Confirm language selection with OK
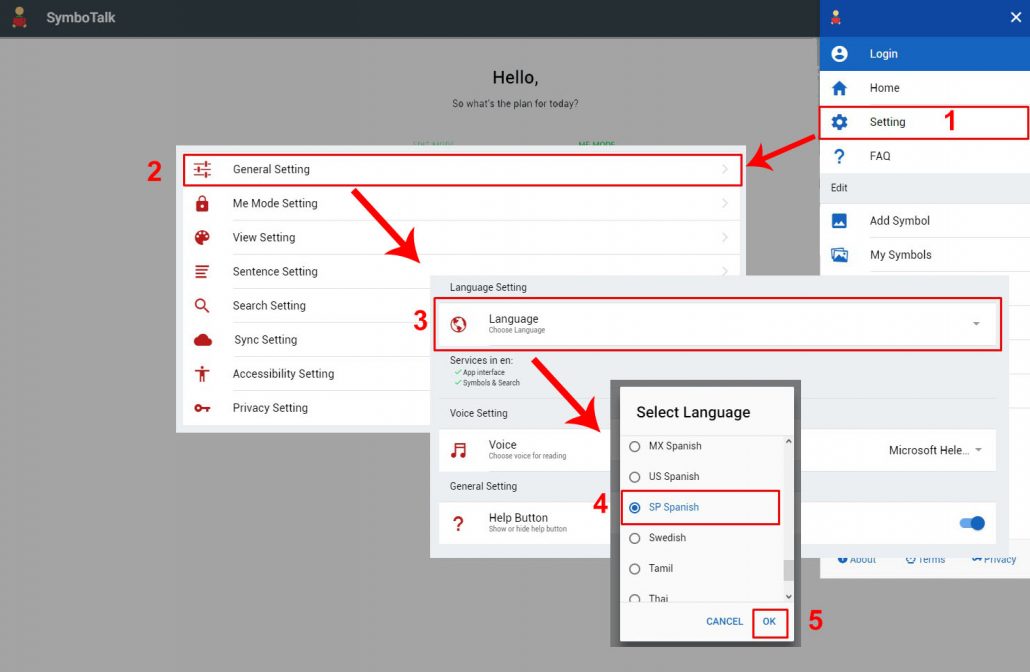 point(770,621)
